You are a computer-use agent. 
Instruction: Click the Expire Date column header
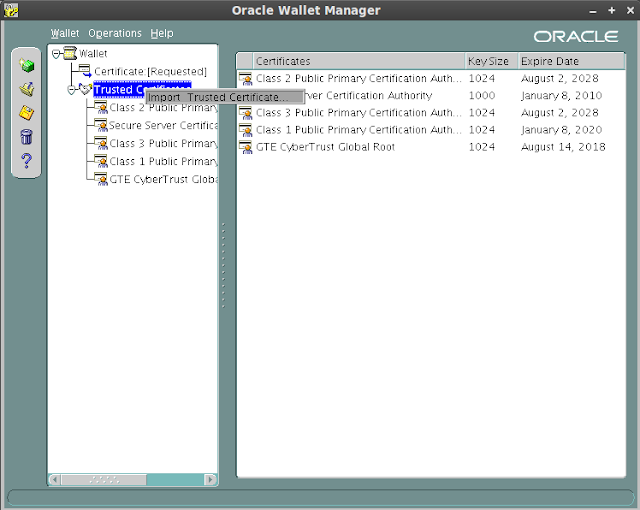pos(571,61)
